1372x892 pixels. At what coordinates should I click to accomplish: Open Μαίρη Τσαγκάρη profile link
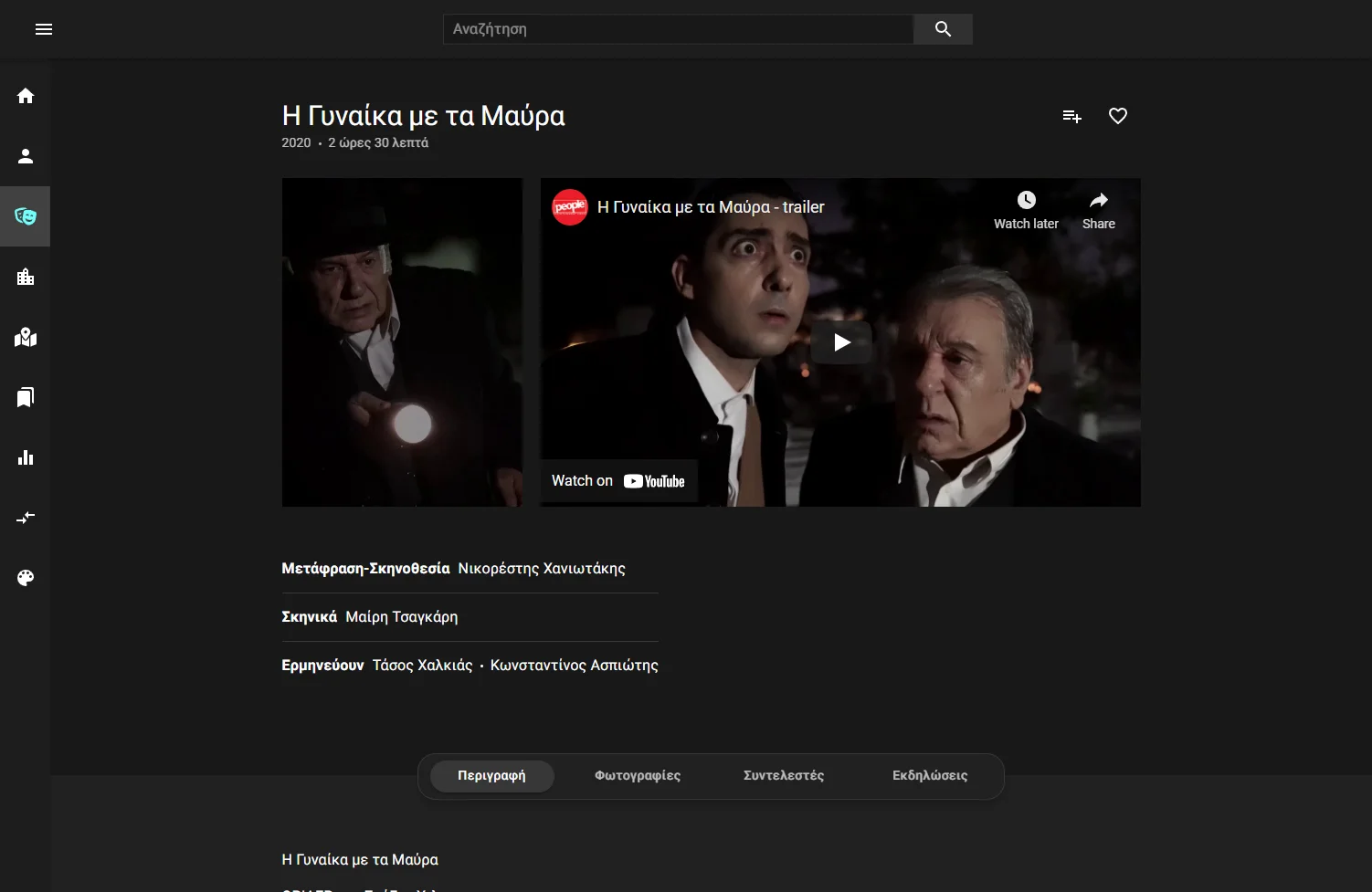[402, 617]
